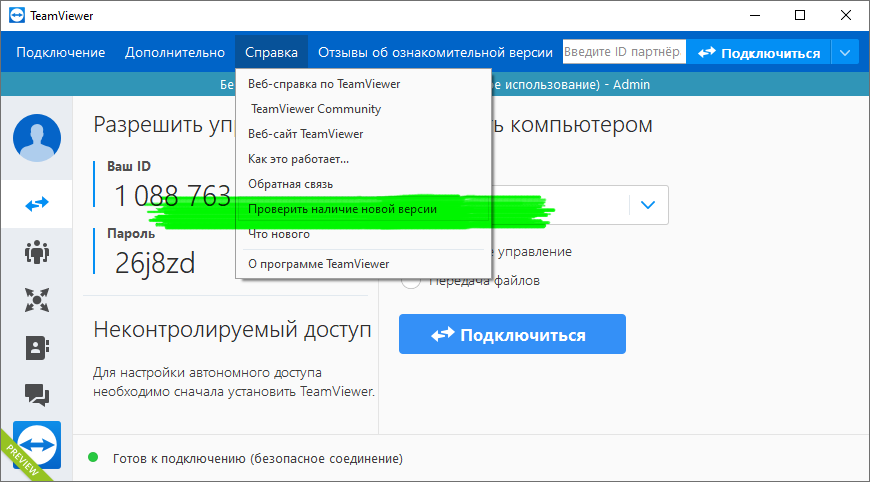Viewport: 870px width, 482px height.
Task: Click the Готов к подключению status text
Action: tap(258, 459)
